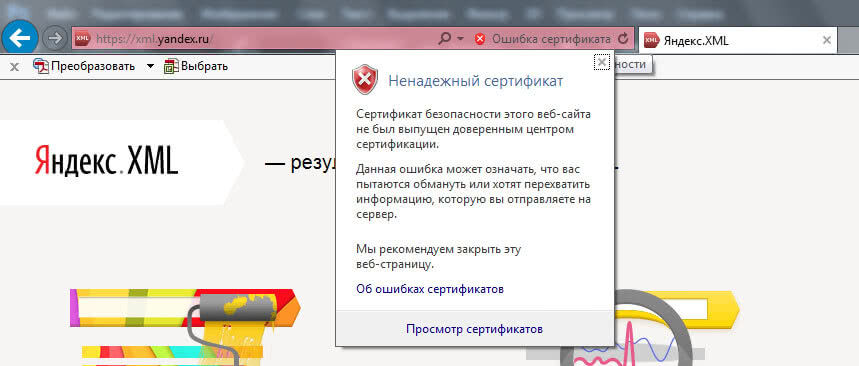Click the XML site icon in address bar
The image size is (859, 366).
click(82, 39)
